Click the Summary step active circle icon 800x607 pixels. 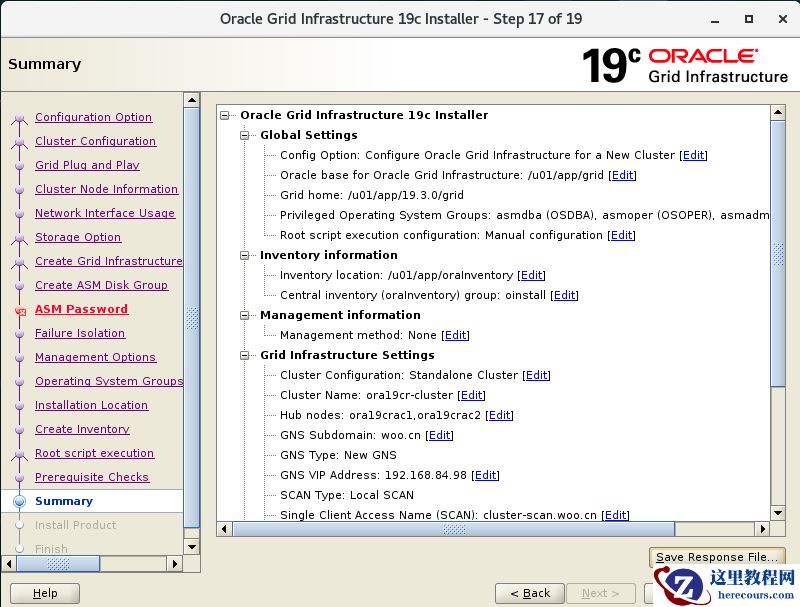19,501
